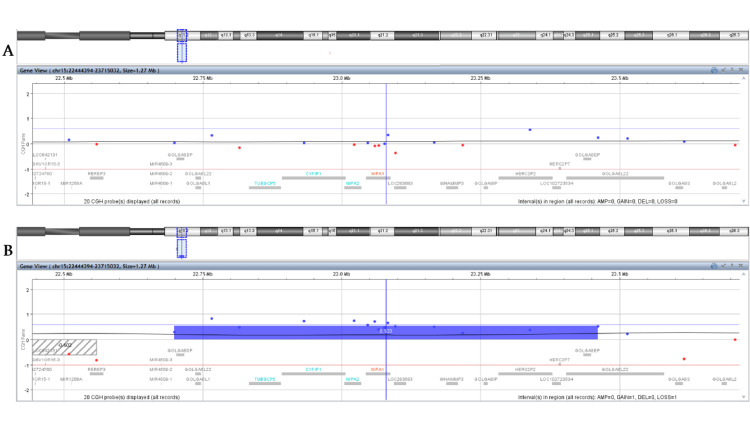Select the CYFIP1 gene label in panel A
Screen dimensions: 750x422
pos(314,174)
